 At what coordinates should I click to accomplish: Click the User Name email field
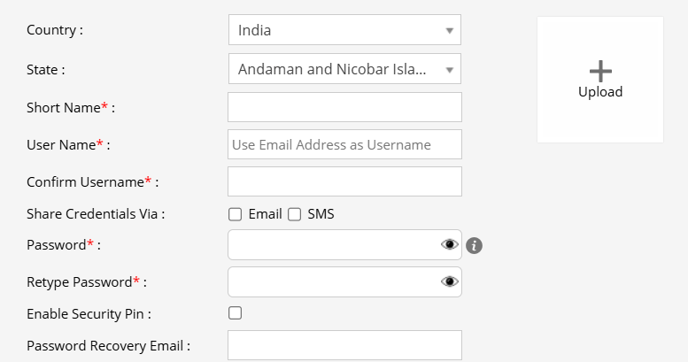(x=344, y=144)
